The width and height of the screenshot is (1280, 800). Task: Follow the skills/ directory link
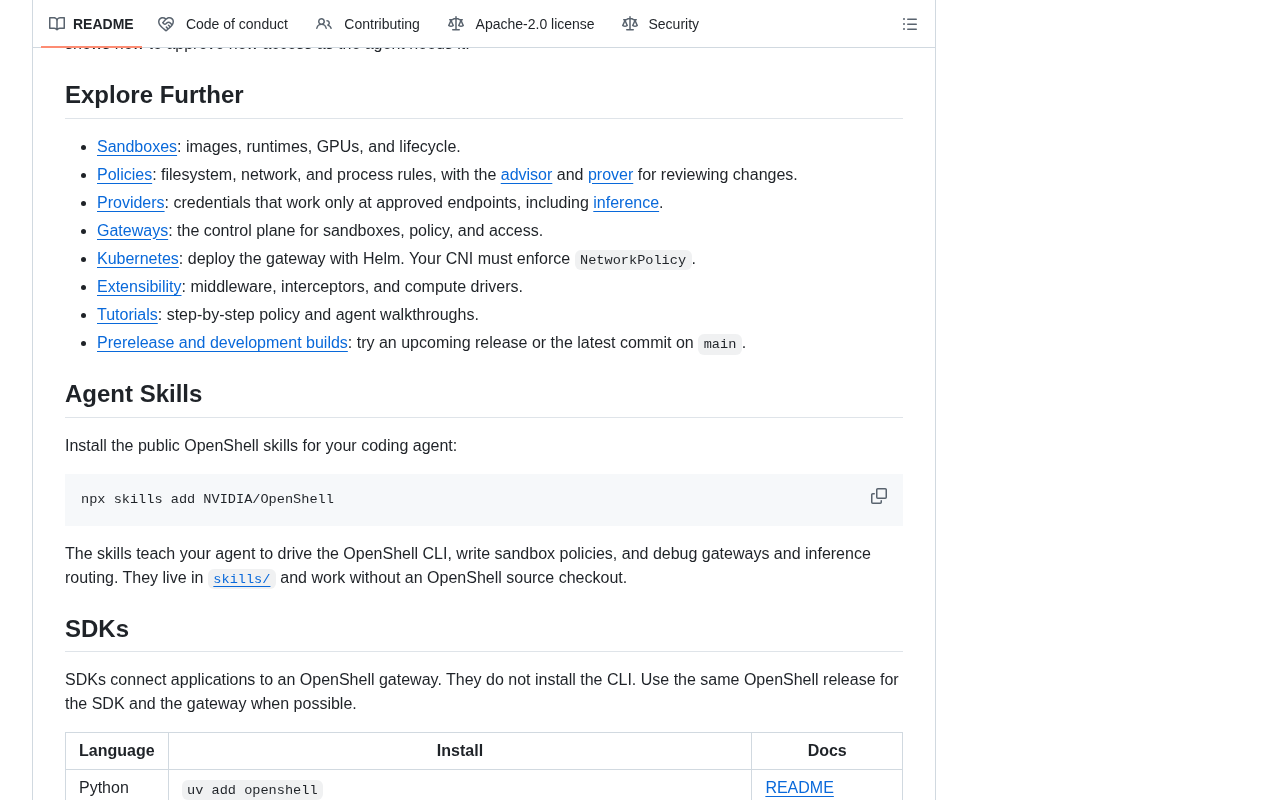pos(241,579)
